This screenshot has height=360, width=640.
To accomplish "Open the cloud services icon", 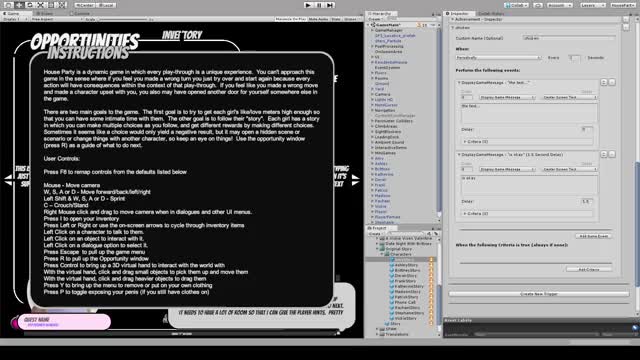I will point(538,5).
